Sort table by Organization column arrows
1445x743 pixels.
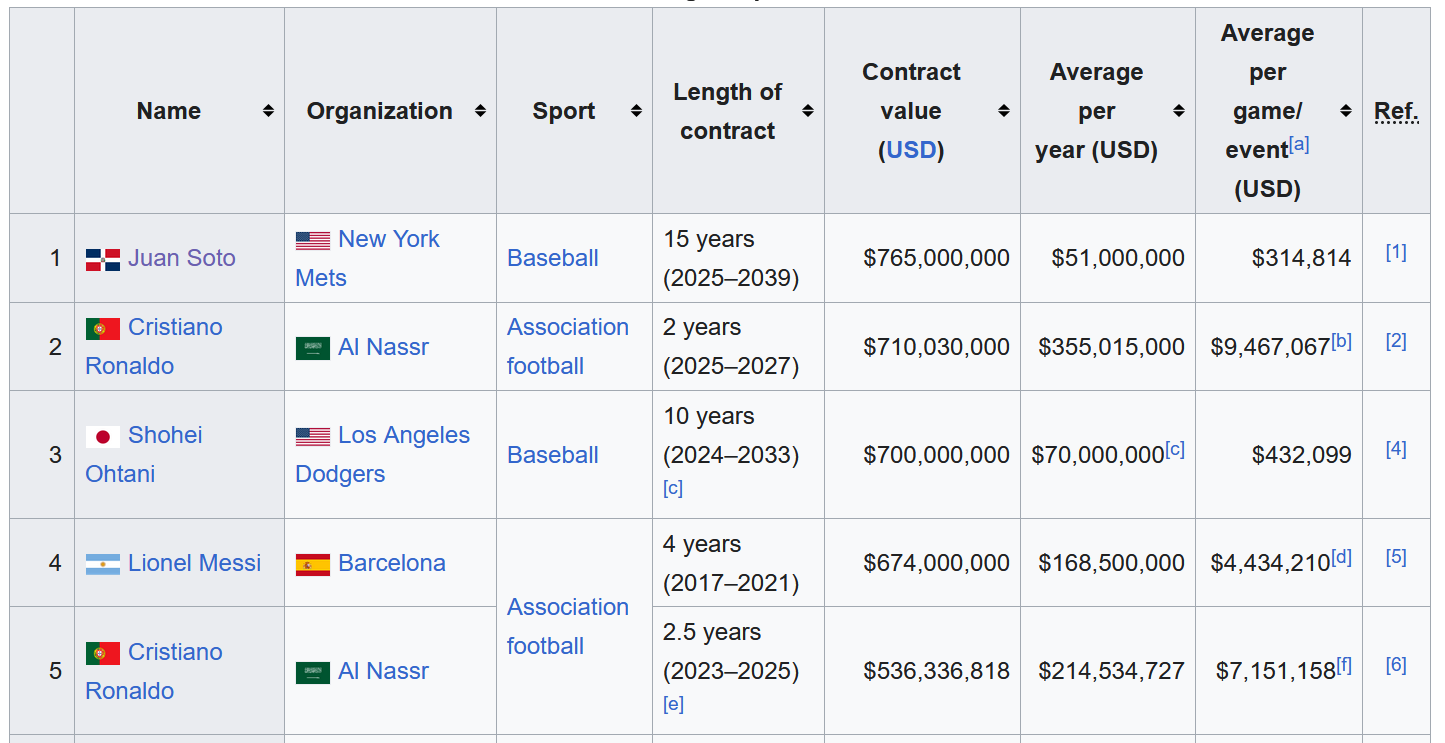tap(480, 111)
